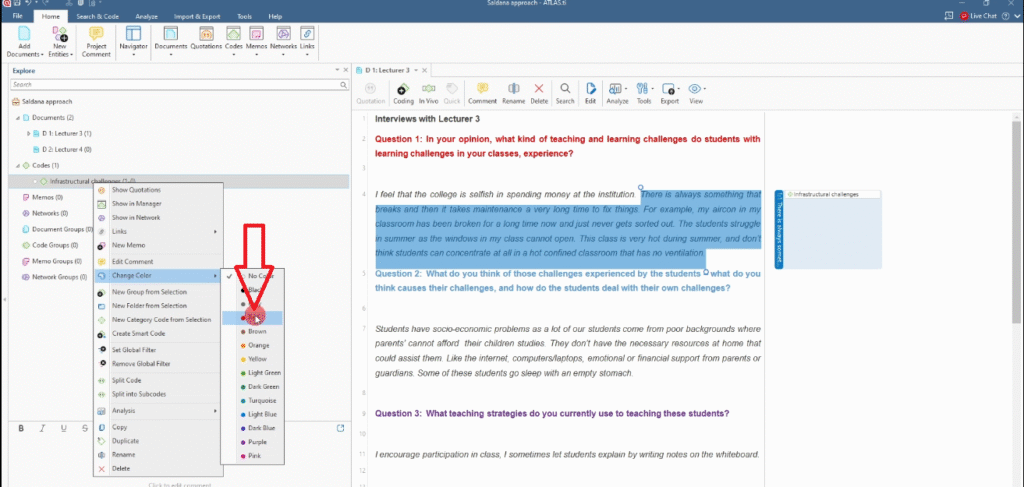This screenshot has height=487, width=1024.
Task: Collapse the Documents (2) tree node
Action: click(17, 117)
